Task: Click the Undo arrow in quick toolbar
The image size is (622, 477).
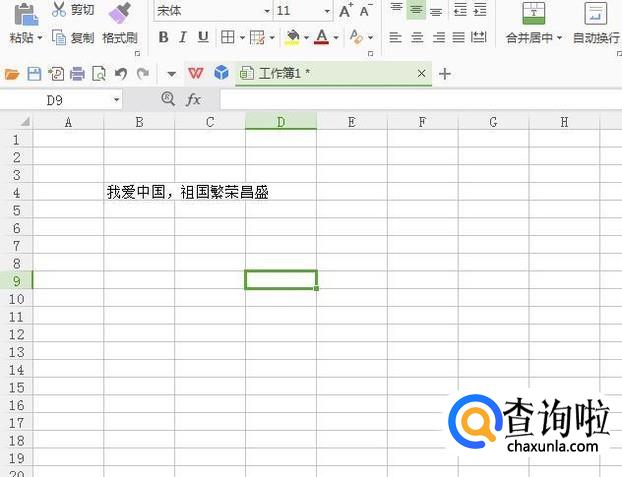Action: pyautogui.click(x=121, y=74)
